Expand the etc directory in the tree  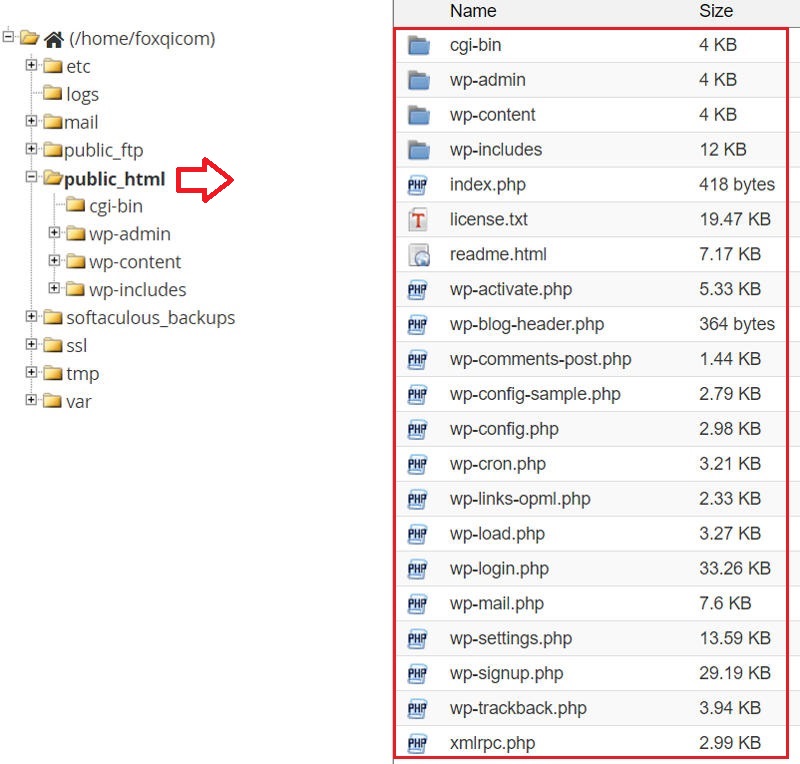pos(33,66)
